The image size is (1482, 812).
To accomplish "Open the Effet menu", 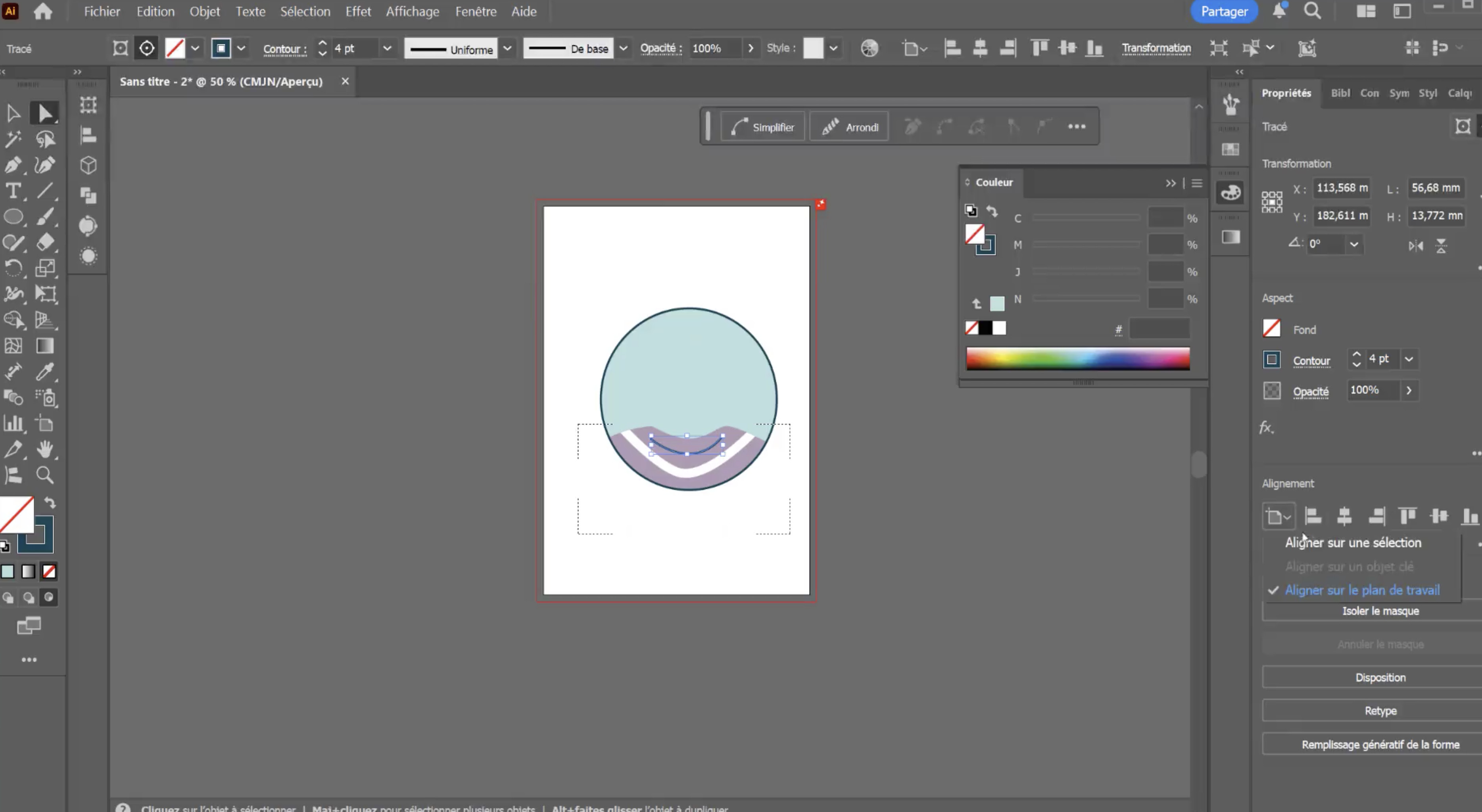I will (x=358, y=11).
